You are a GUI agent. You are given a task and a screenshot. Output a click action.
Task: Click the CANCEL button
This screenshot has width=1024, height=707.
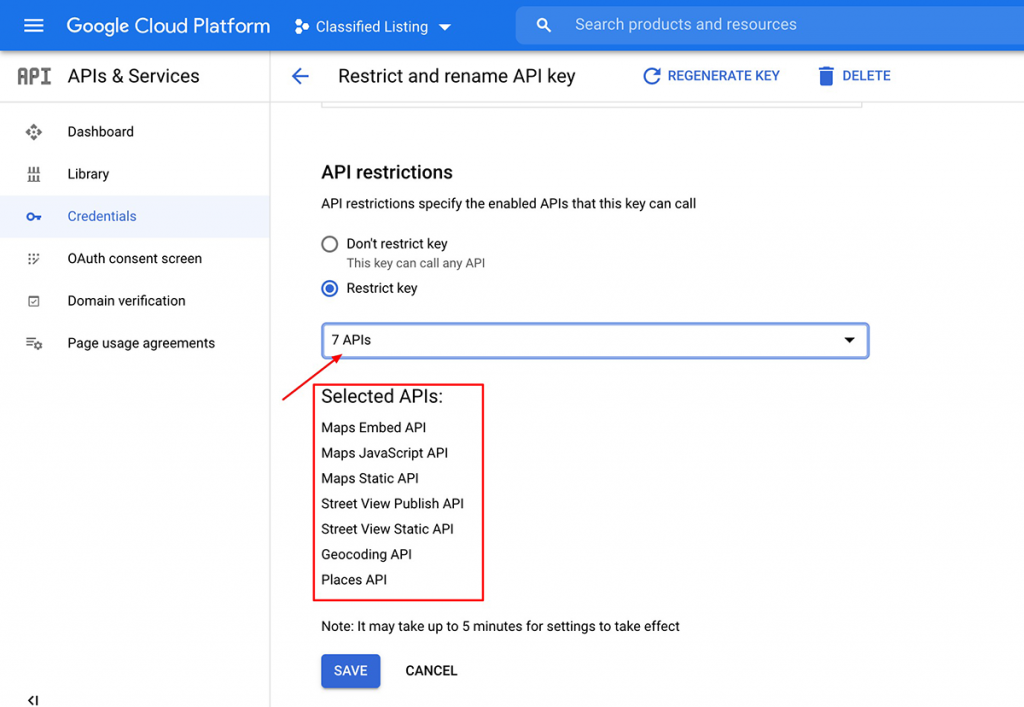[x=431, y=671]
